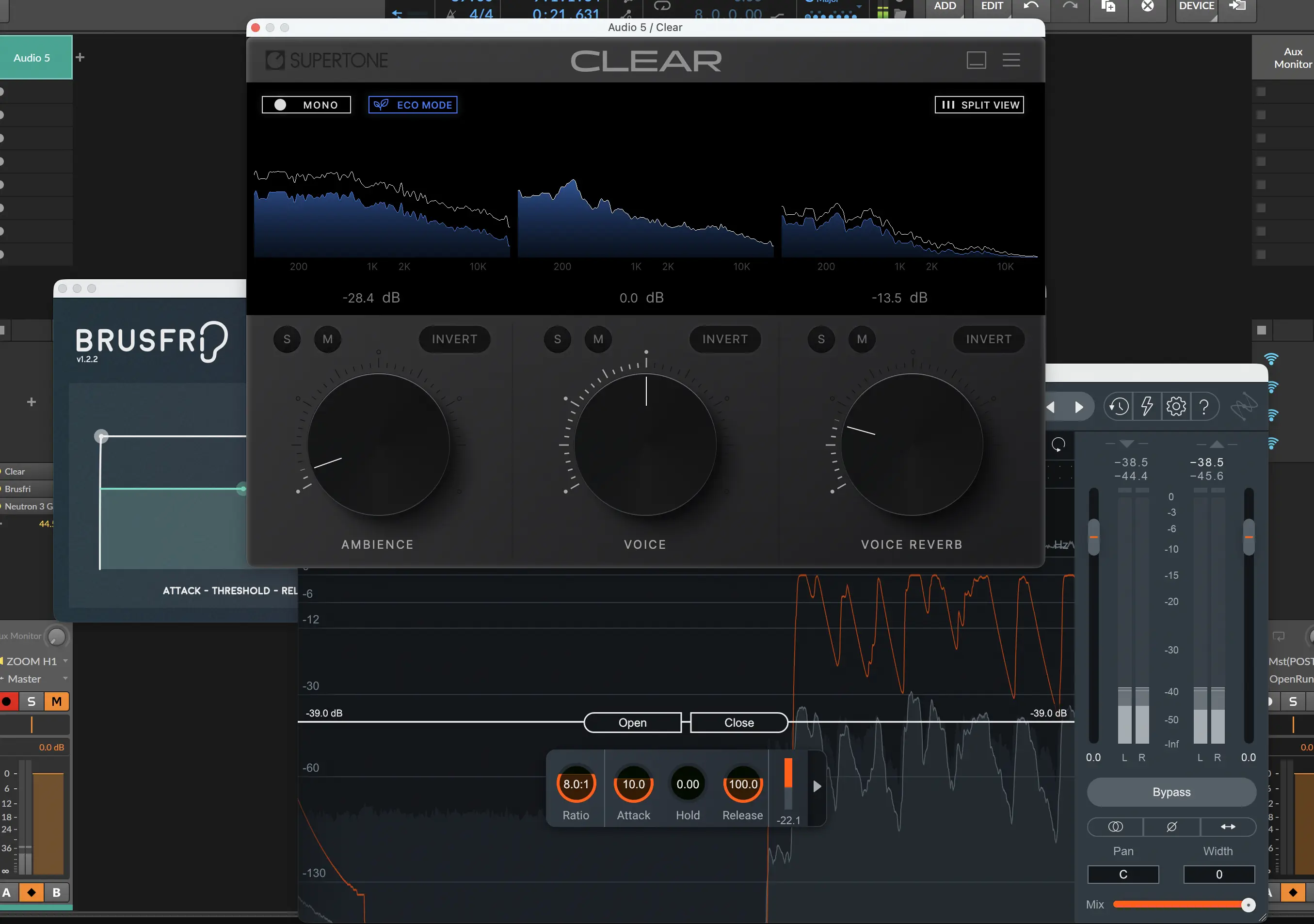Viewport: 1314px width, 924px height.
Task: Open the Master output dropdown
Action: click(34, 679)
